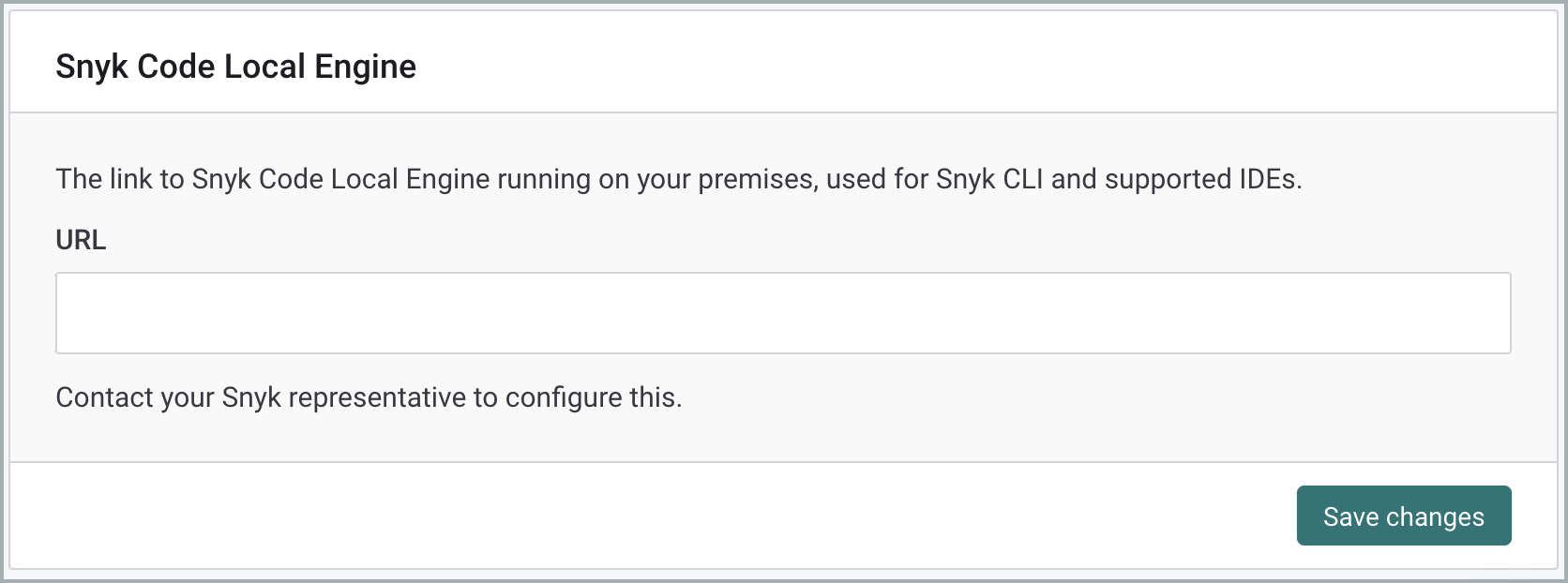The image size is (1568, 583).
Task: Click the teal Save changes button
Action: pos(1403,516)
